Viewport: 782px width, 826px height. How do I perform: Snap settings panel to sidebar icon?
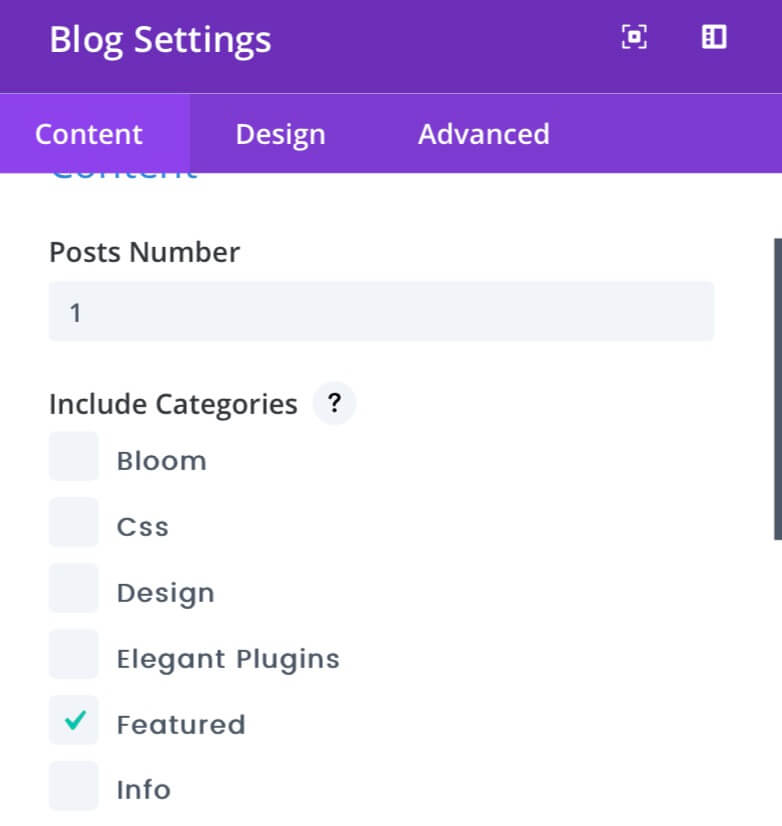pyautogui.click(x=714, y=37)
